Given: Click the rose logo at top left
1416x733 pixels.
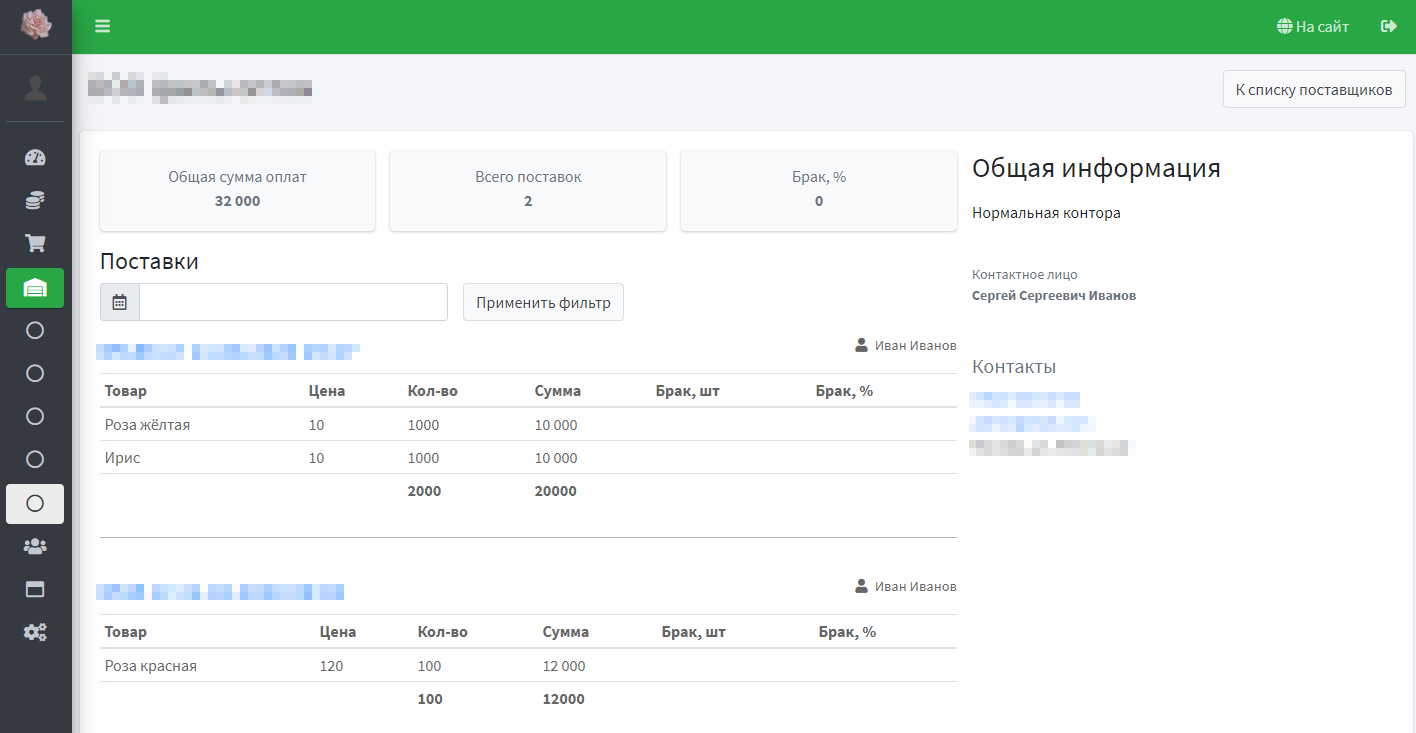Looking at the screenshot, I should click(x=36, y=24).
